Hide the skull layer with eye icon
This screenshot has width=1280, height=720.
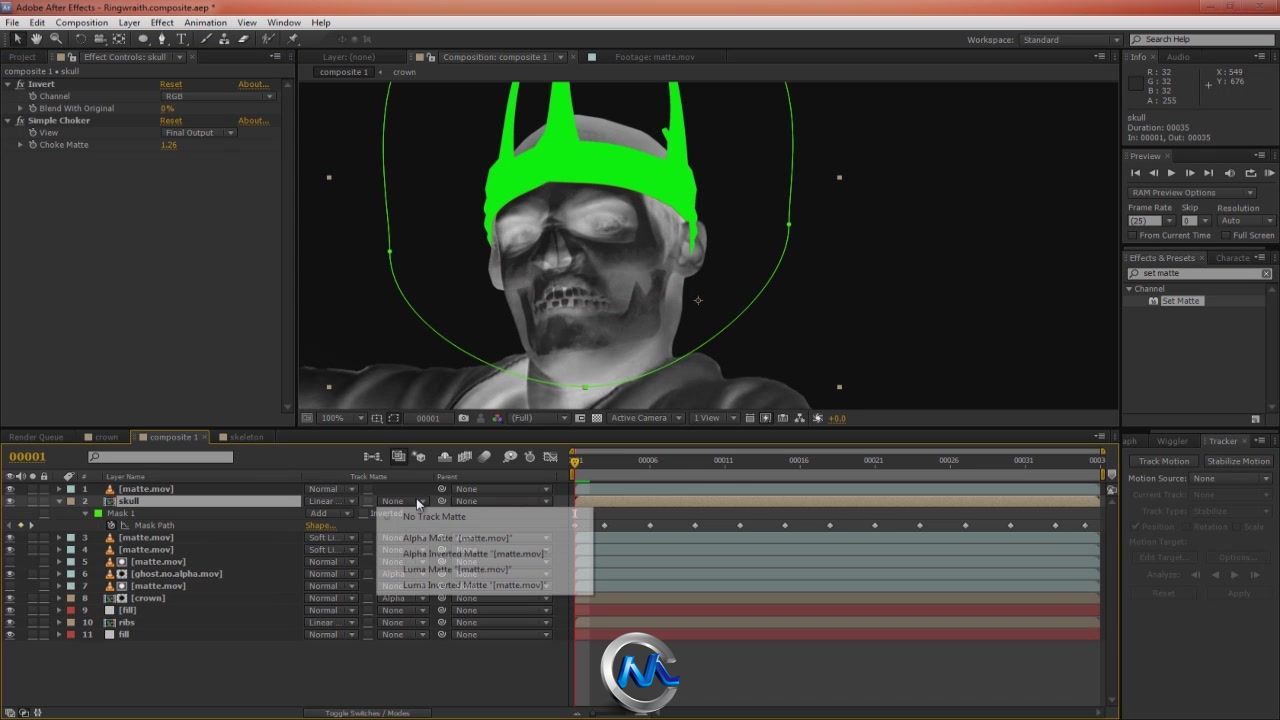click(9, 501)
